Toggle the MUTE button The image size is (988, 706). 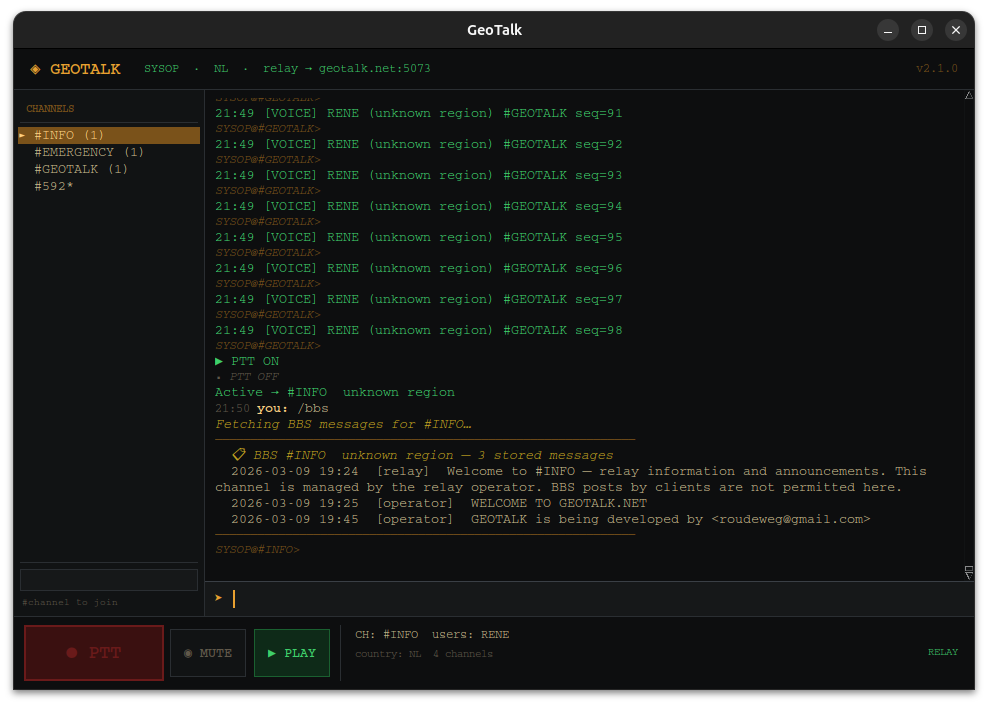[x=208, y=653]
